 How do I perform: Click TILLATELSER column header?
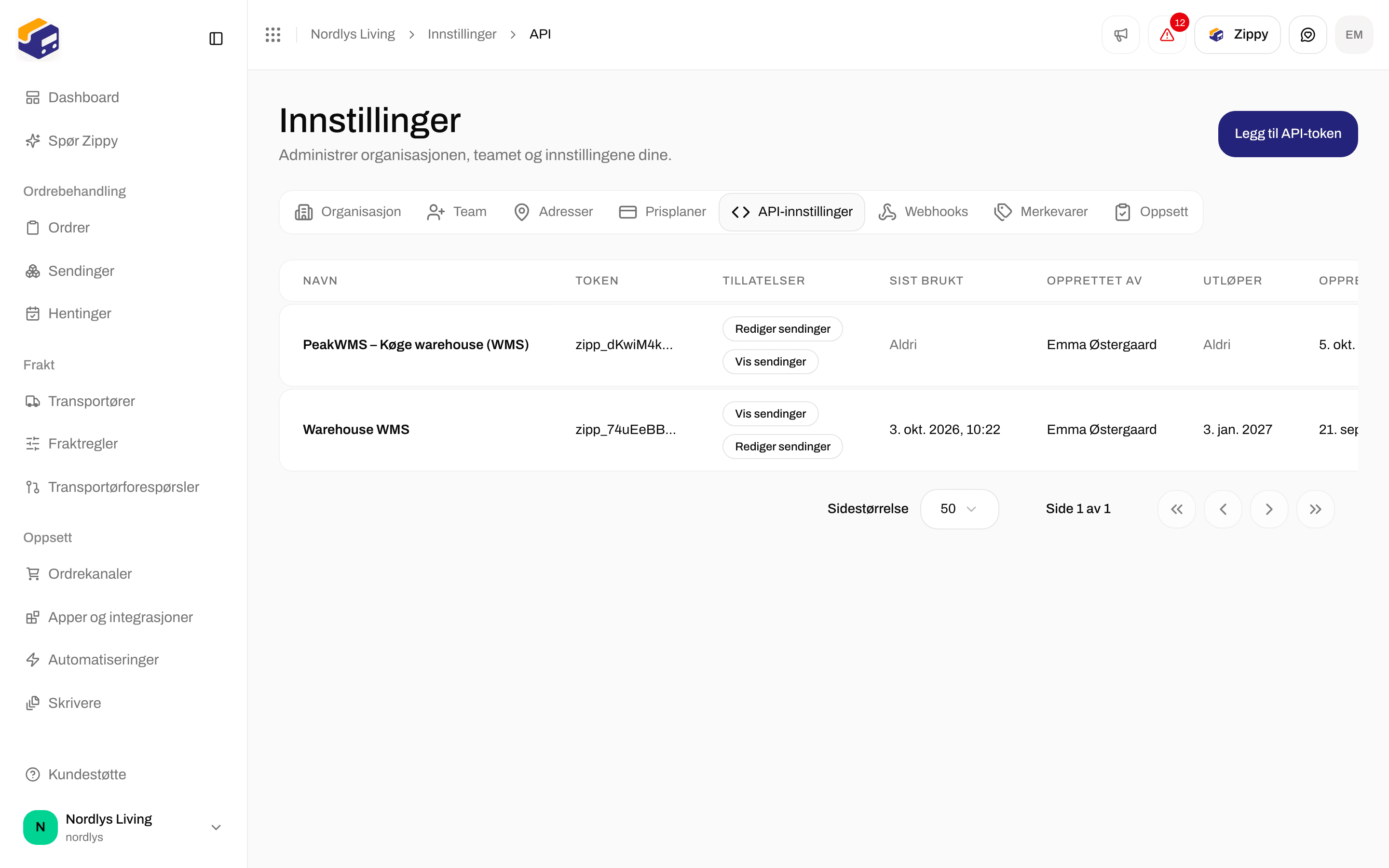click(763, 281)
